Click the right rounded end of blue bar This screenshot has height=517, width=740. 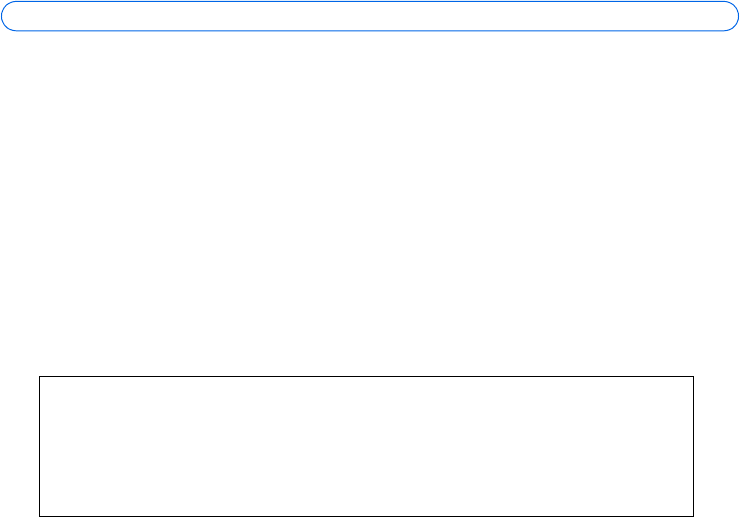[x=728, y=15]
